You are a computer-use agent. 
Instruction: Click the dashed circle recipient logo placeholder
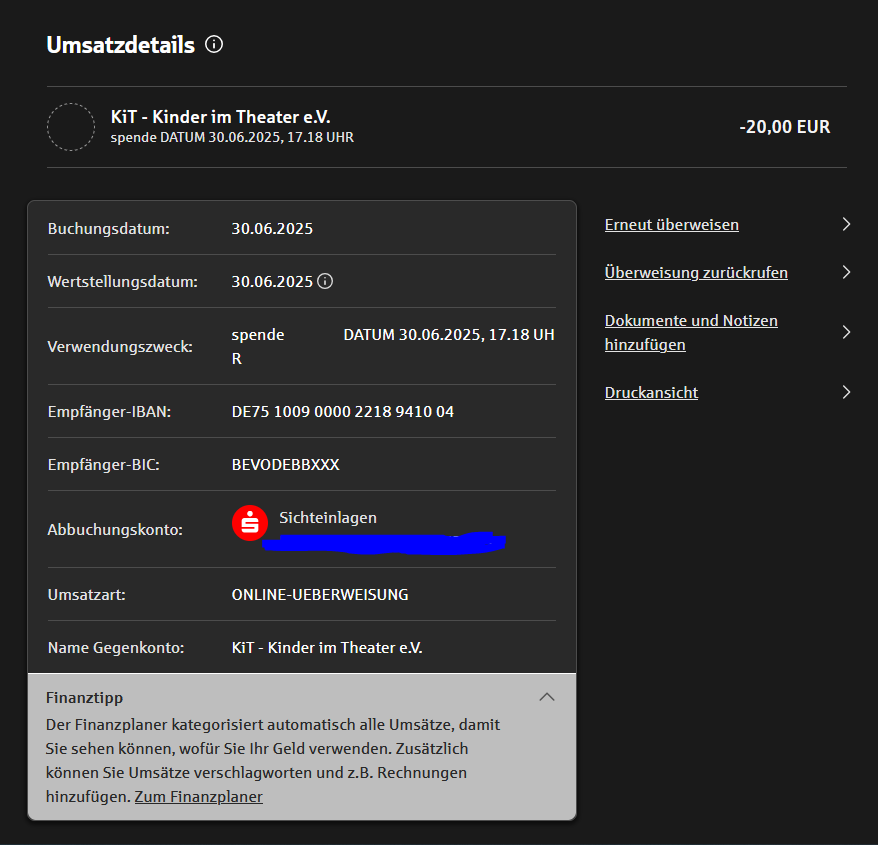click(x=71, y=127)
